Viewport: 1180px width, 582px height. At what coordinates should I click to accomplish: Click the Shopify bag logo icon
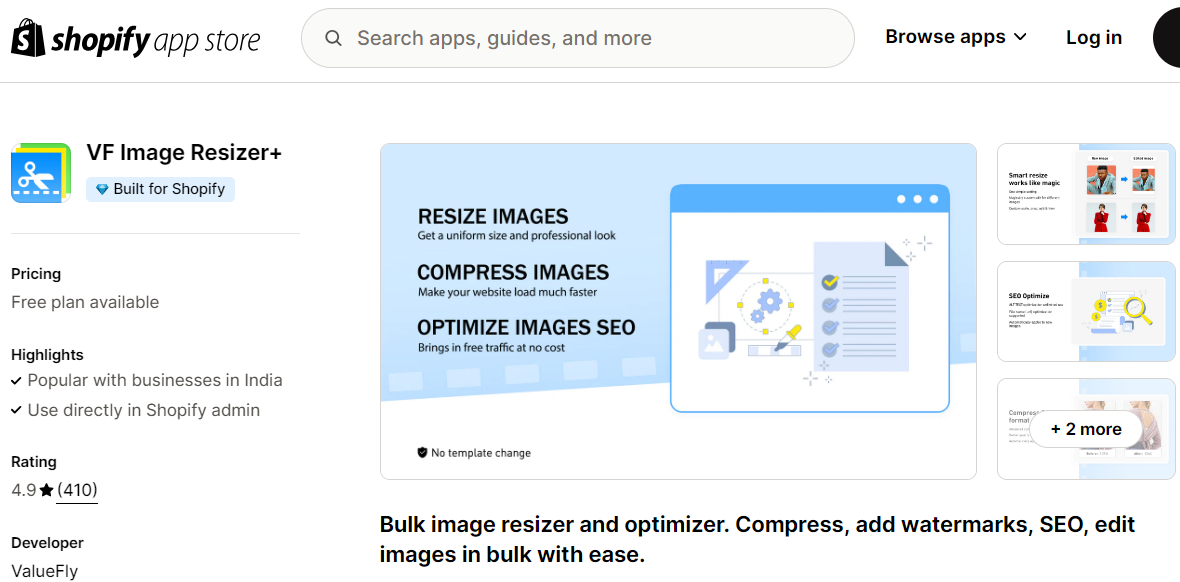click(x=29, y=38)
